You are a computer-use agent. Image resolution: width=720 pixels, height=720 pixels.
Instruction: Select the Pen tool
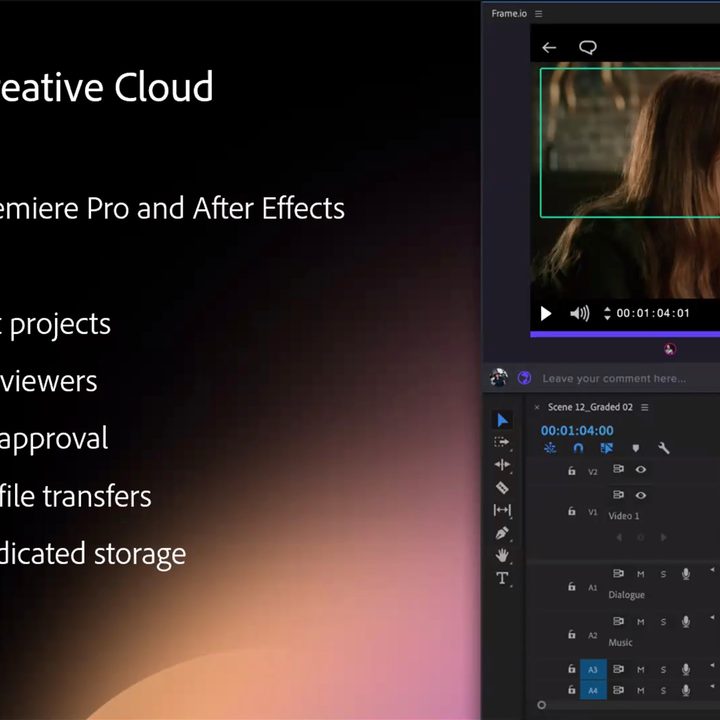click(502, 533)
